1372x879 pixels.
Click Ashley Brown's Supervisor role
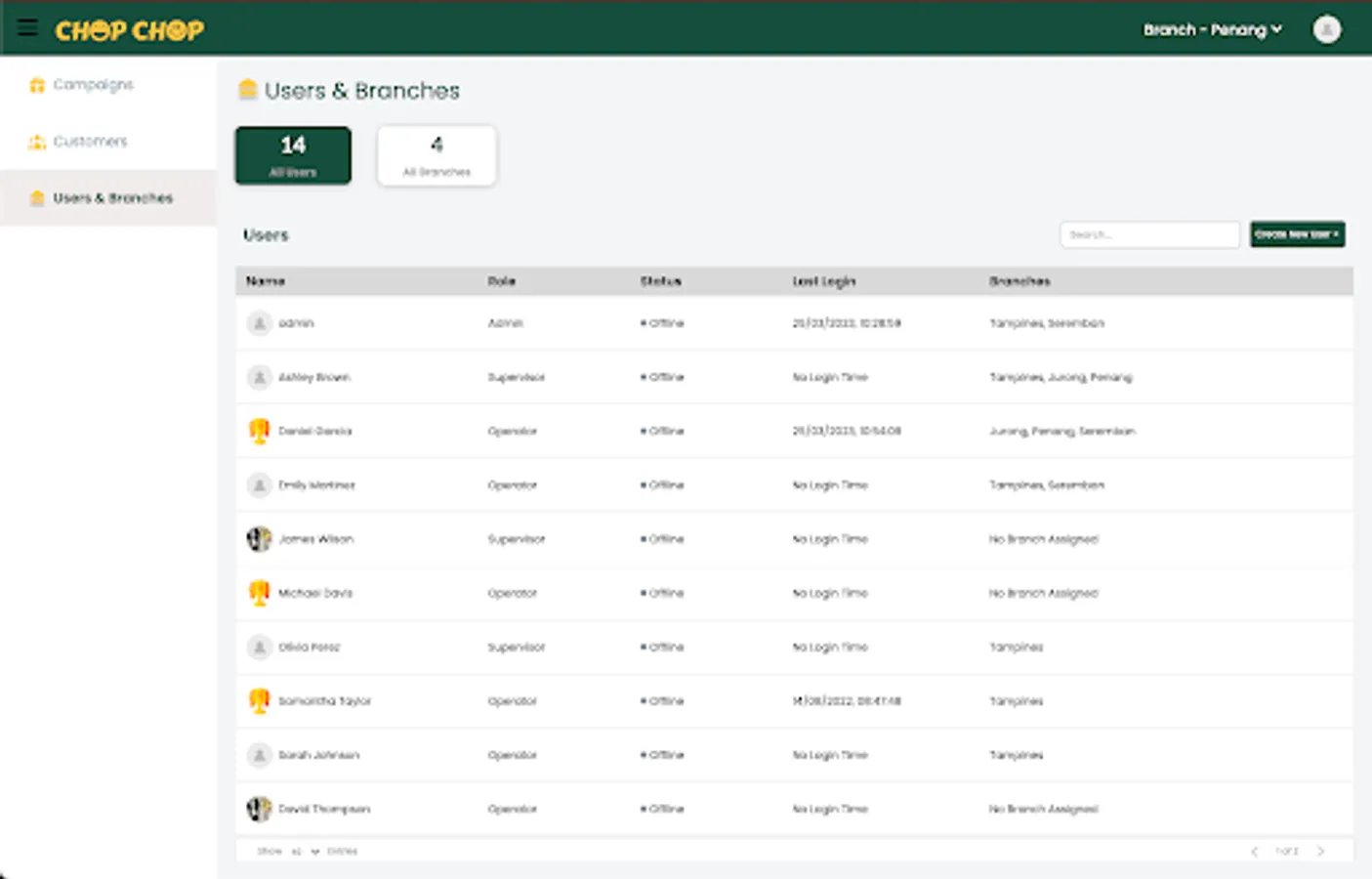click(517, 377)
